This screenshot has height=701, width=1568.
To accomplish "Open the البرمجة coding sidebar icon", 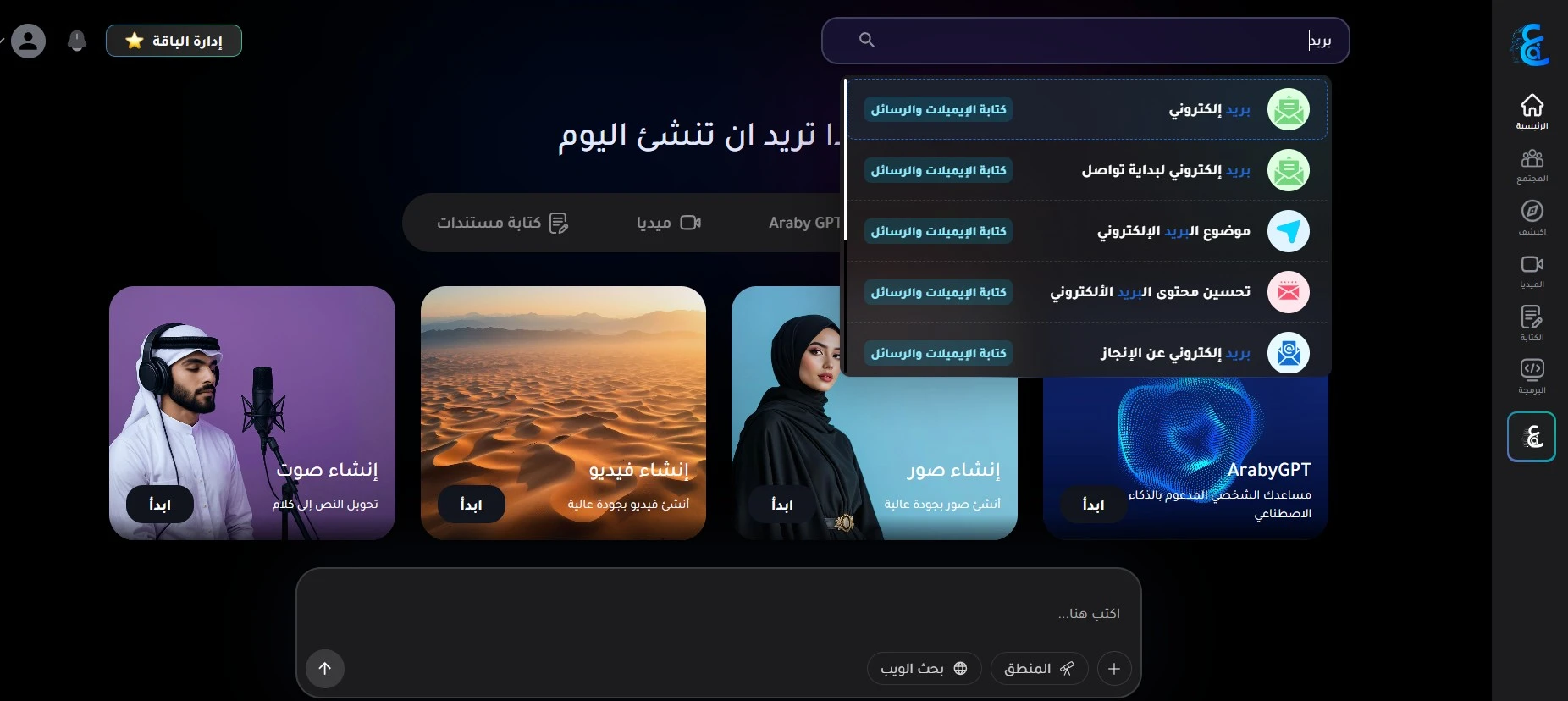I will pos(1532,376).
